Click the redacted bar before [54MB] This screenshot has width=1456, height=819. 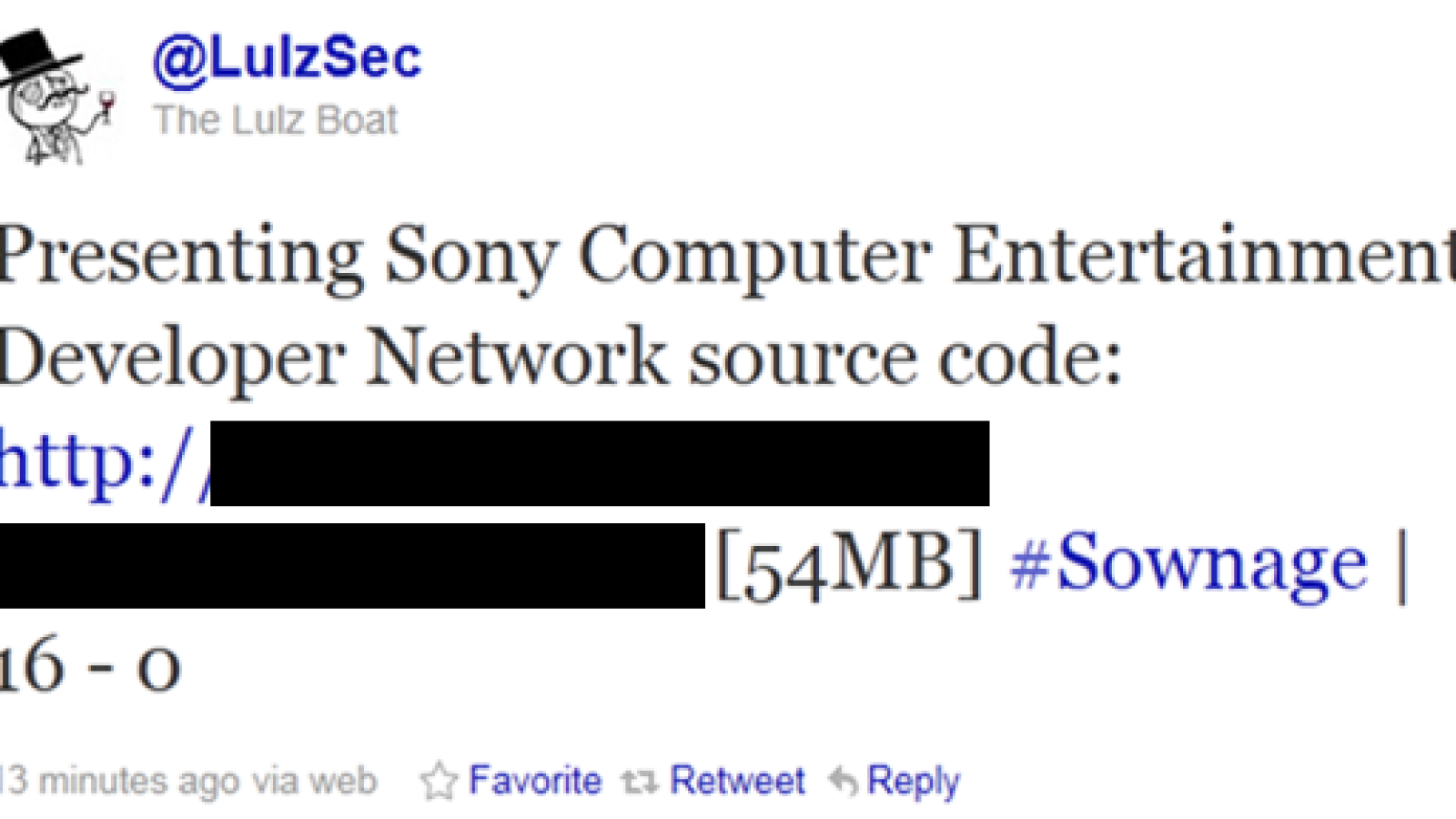click(352, 565)
